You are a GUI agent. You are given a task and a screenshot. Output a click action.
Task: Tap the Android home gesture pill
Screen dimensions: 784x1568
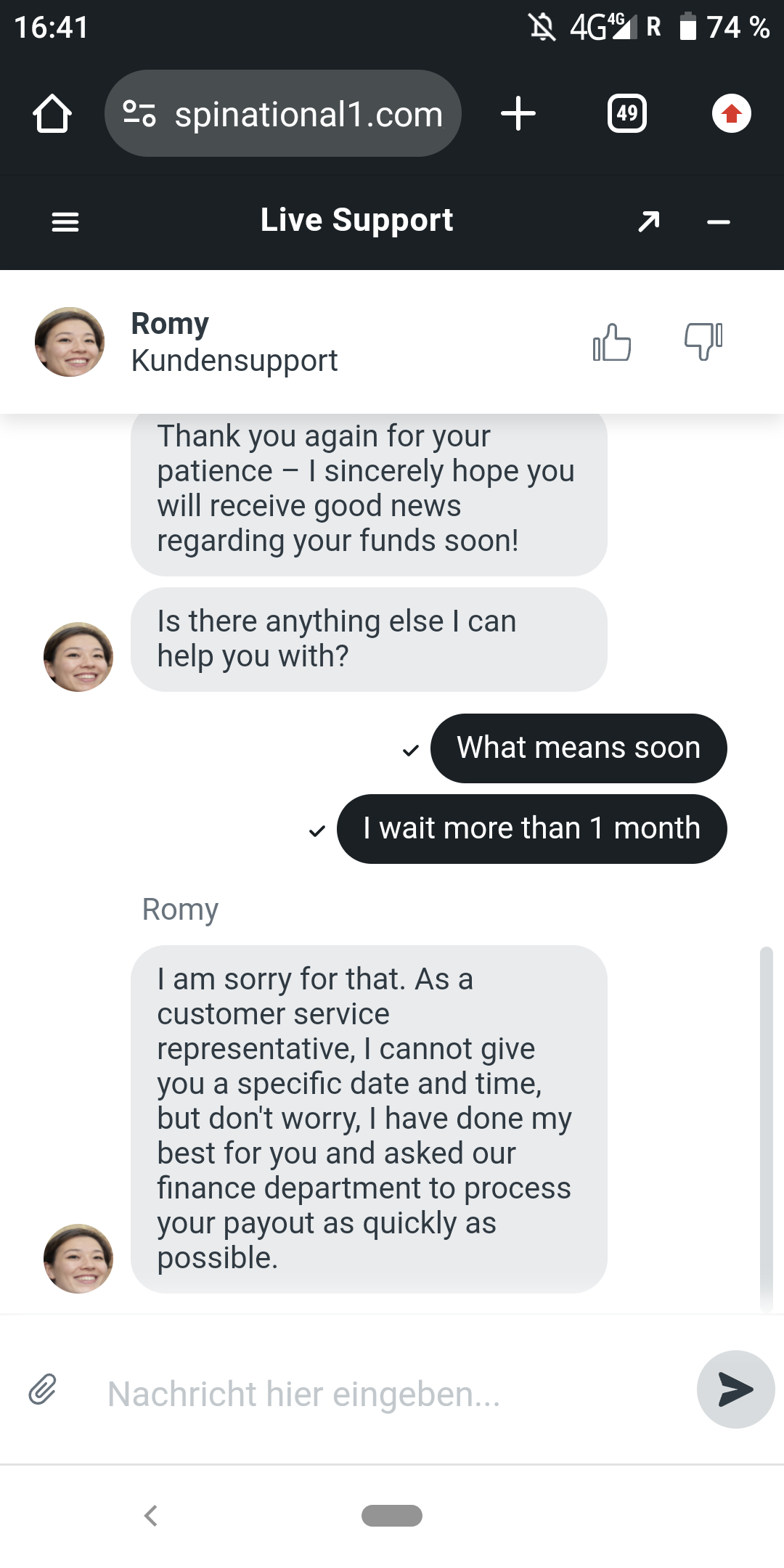tap(392, 1516)
